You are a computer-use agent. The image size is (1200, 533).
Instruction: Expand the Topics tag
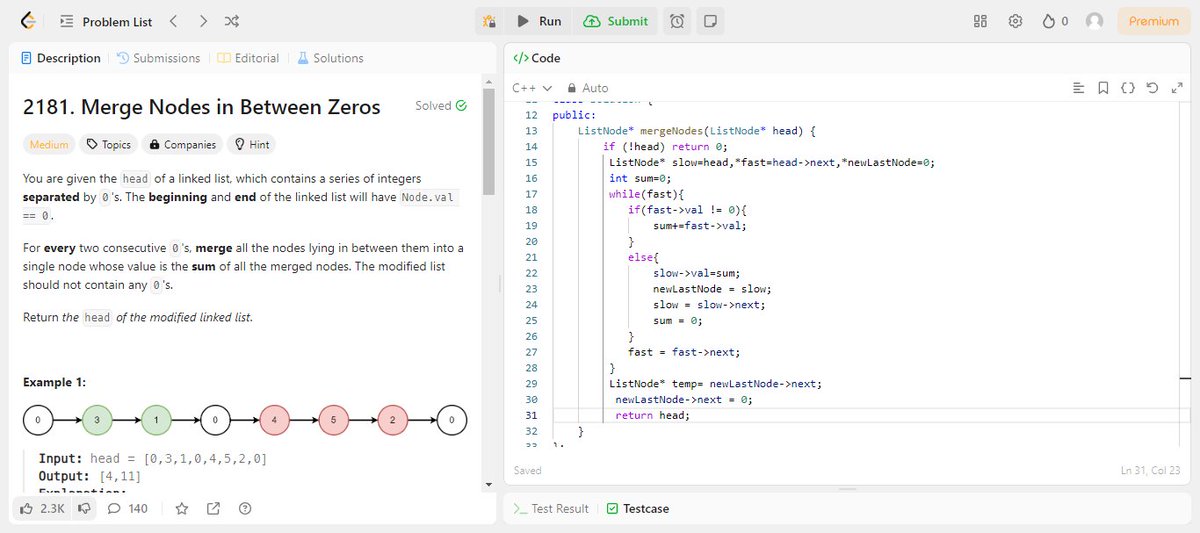(x=109, y=145)
